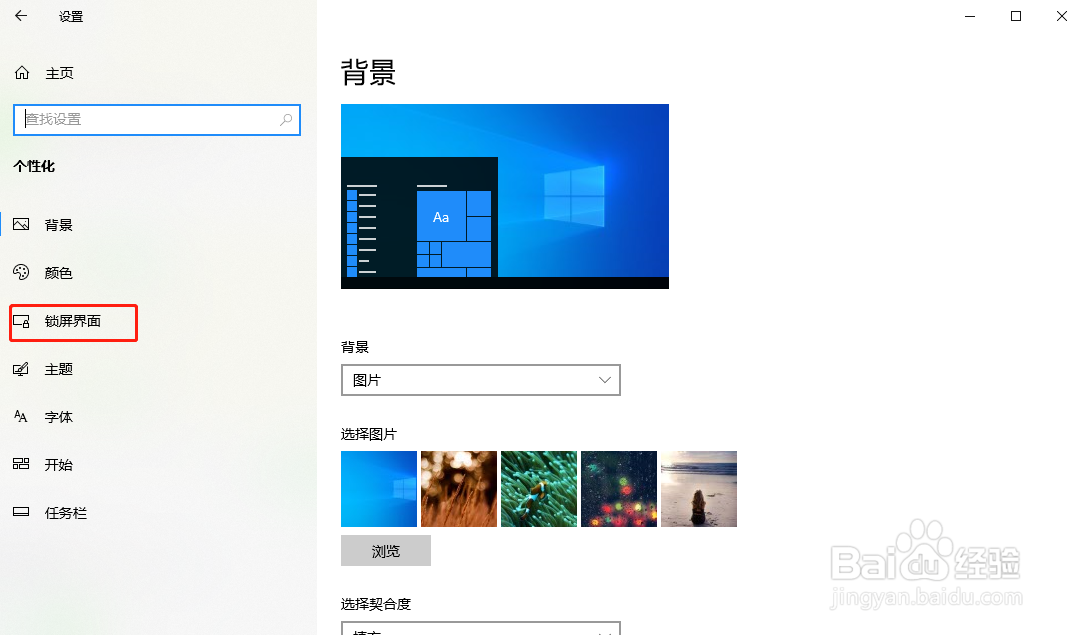Select the golden grass bokeh wallpaper

459,489
